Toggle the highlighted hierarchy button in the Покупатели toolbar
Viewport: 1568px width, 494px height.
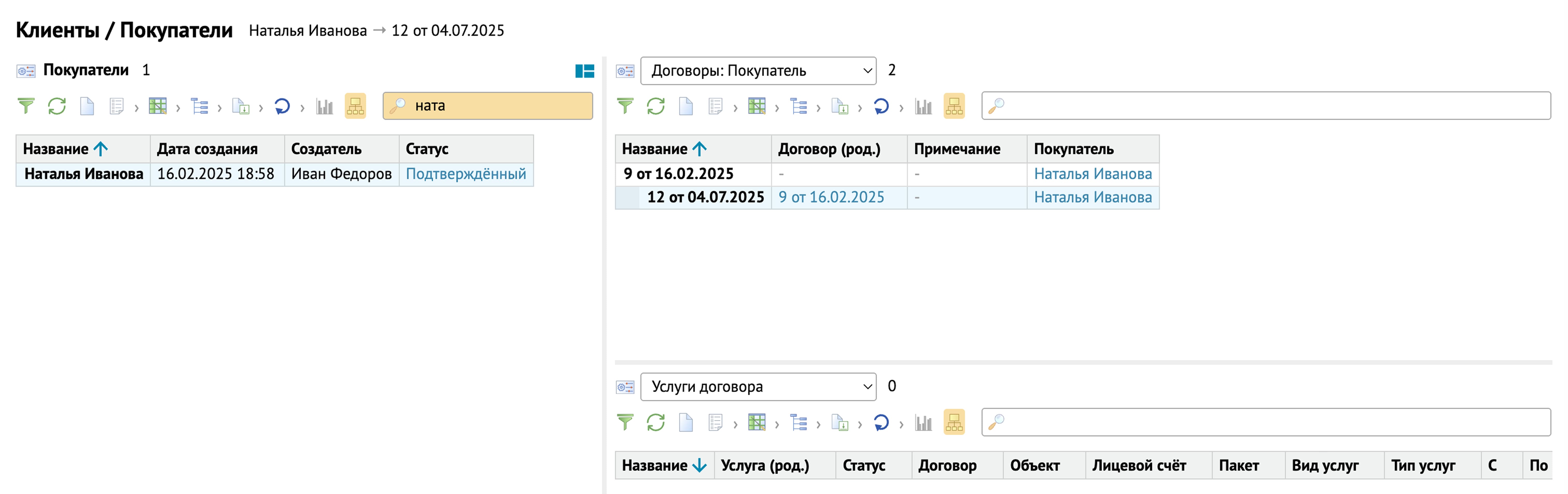(x=355, y=106)
